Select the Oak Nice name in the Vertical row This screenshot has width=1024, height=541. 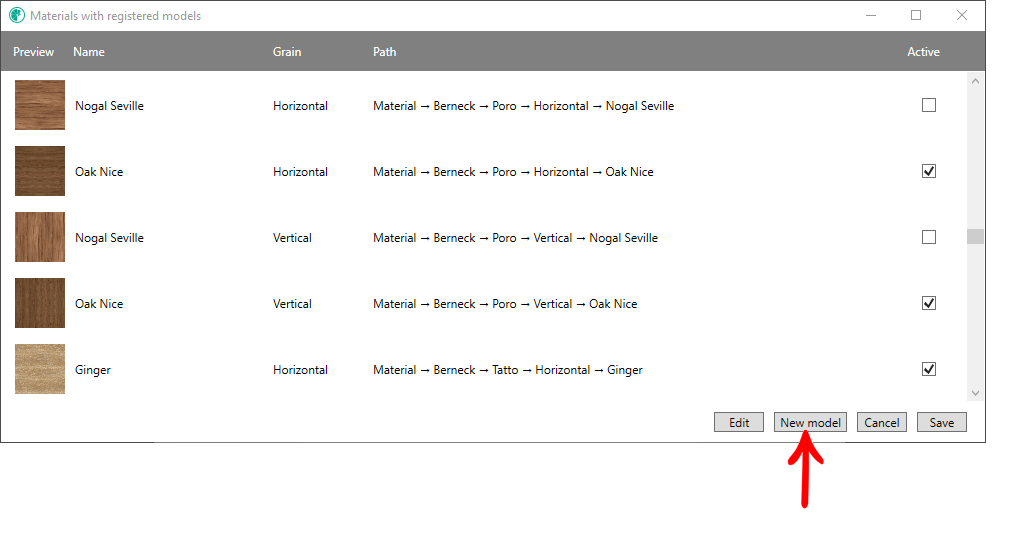pos(99,304)
